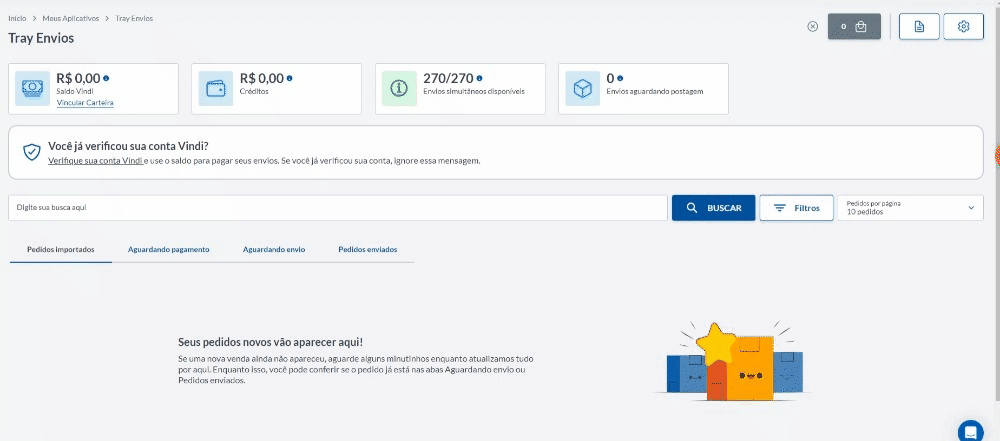Open the Verifique sua conta Vindi link

click(x=95, y=161)
